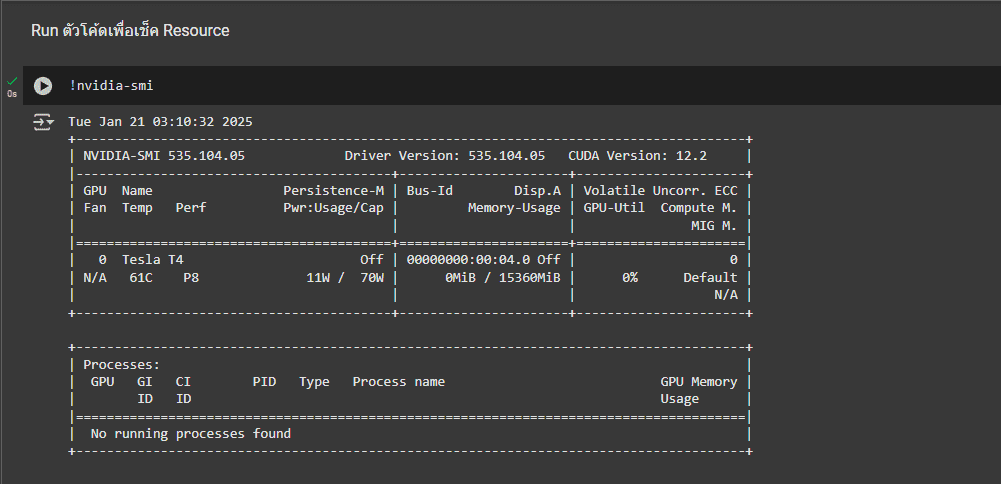
Task: Click the 11W / 70W power usage value
Action: [345, 277]
